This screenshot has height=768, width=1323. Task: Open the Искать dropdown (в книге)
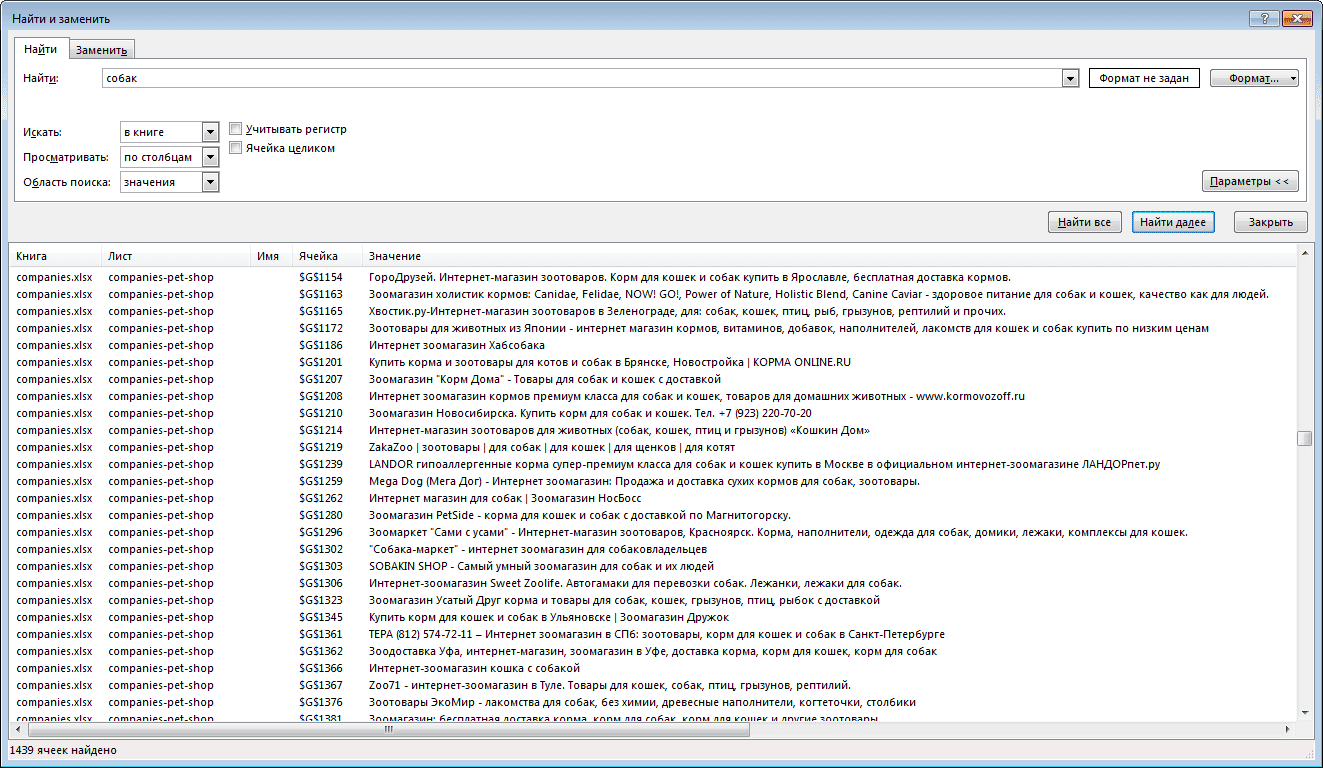[x=210, y=132]
